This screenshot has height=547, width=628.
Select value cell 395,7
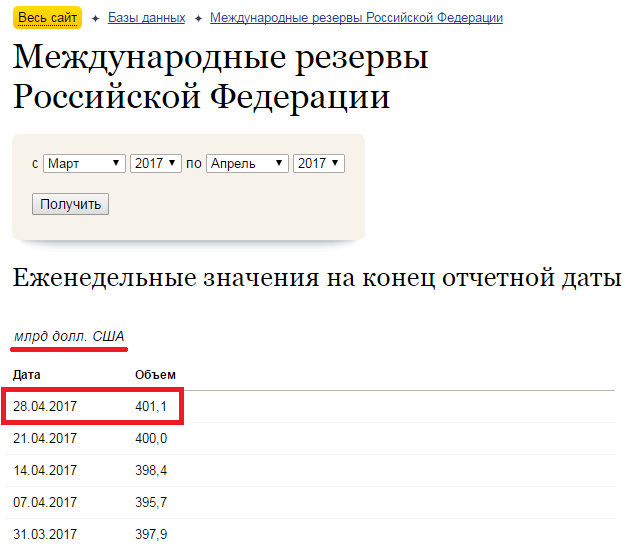pyautogui.click(x=151, y=502)
